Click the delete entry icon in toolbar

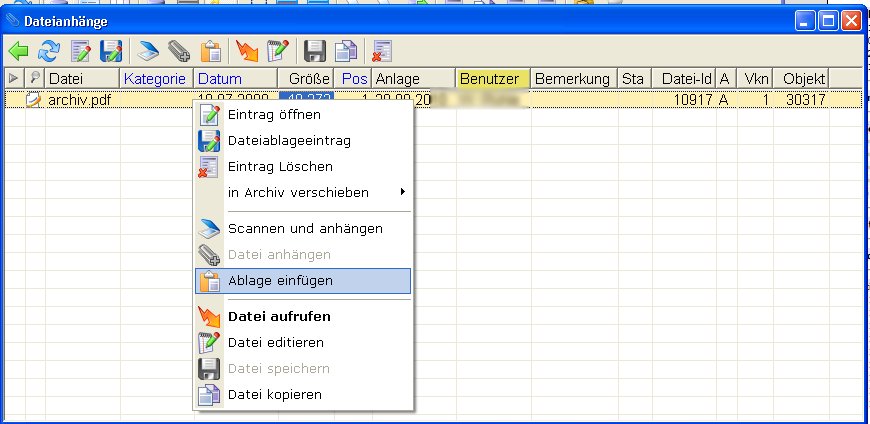(381, 51)
